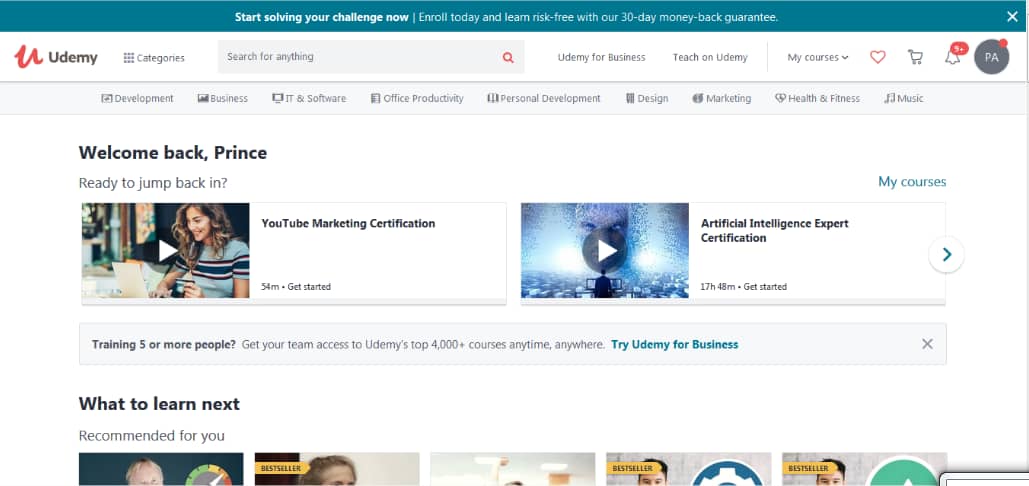Screen dimensions: 1029x486
Task: Open the recommended course with gear icon
Action: (688, 469)
